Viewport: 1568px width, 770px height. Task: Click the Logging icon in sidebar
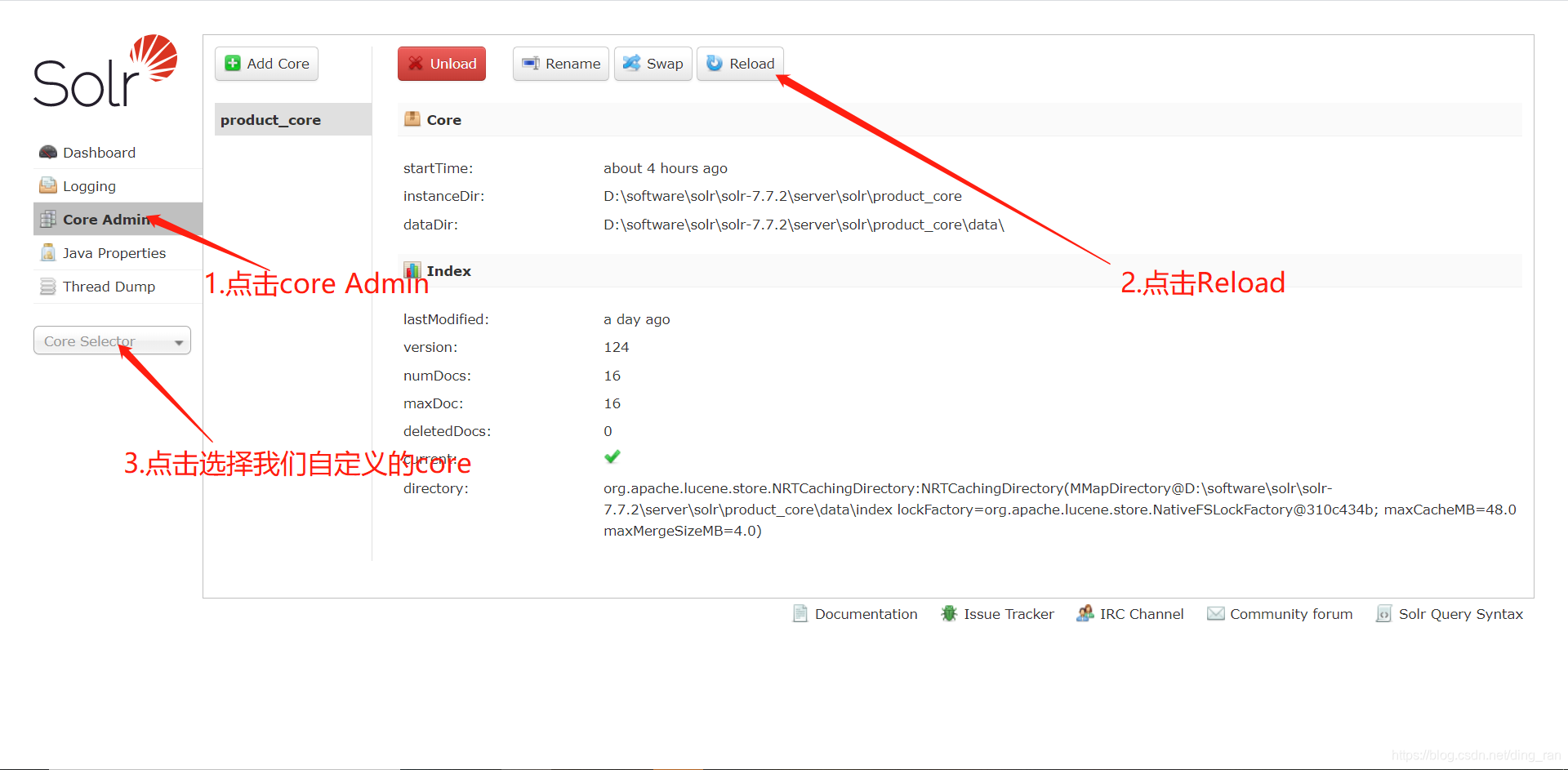(48, 186)
